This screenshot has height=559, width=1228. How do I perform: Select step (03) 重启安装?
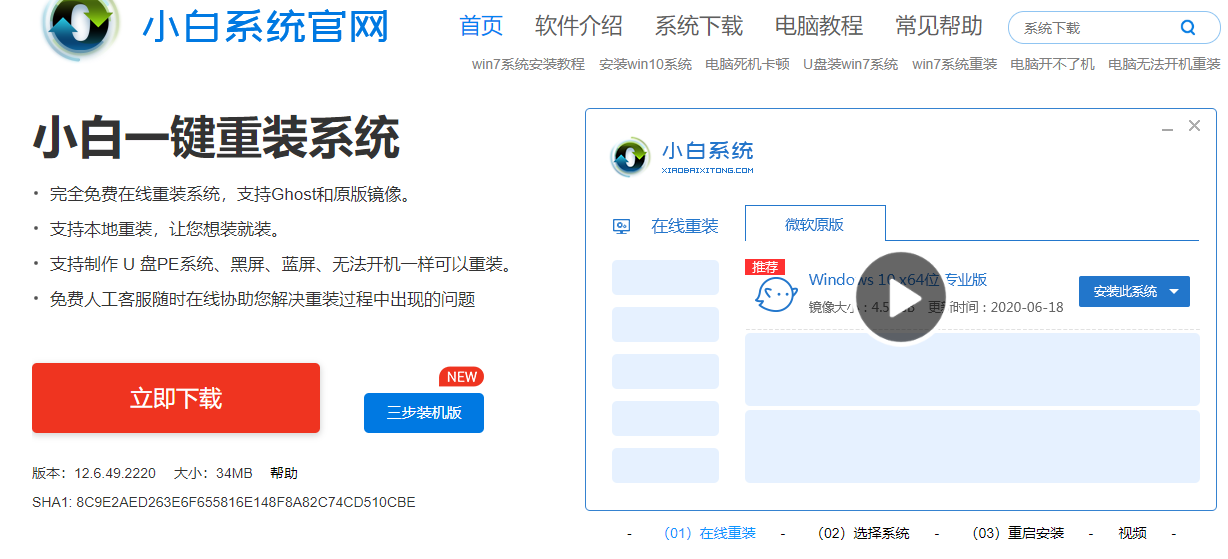pos(1018,533)
